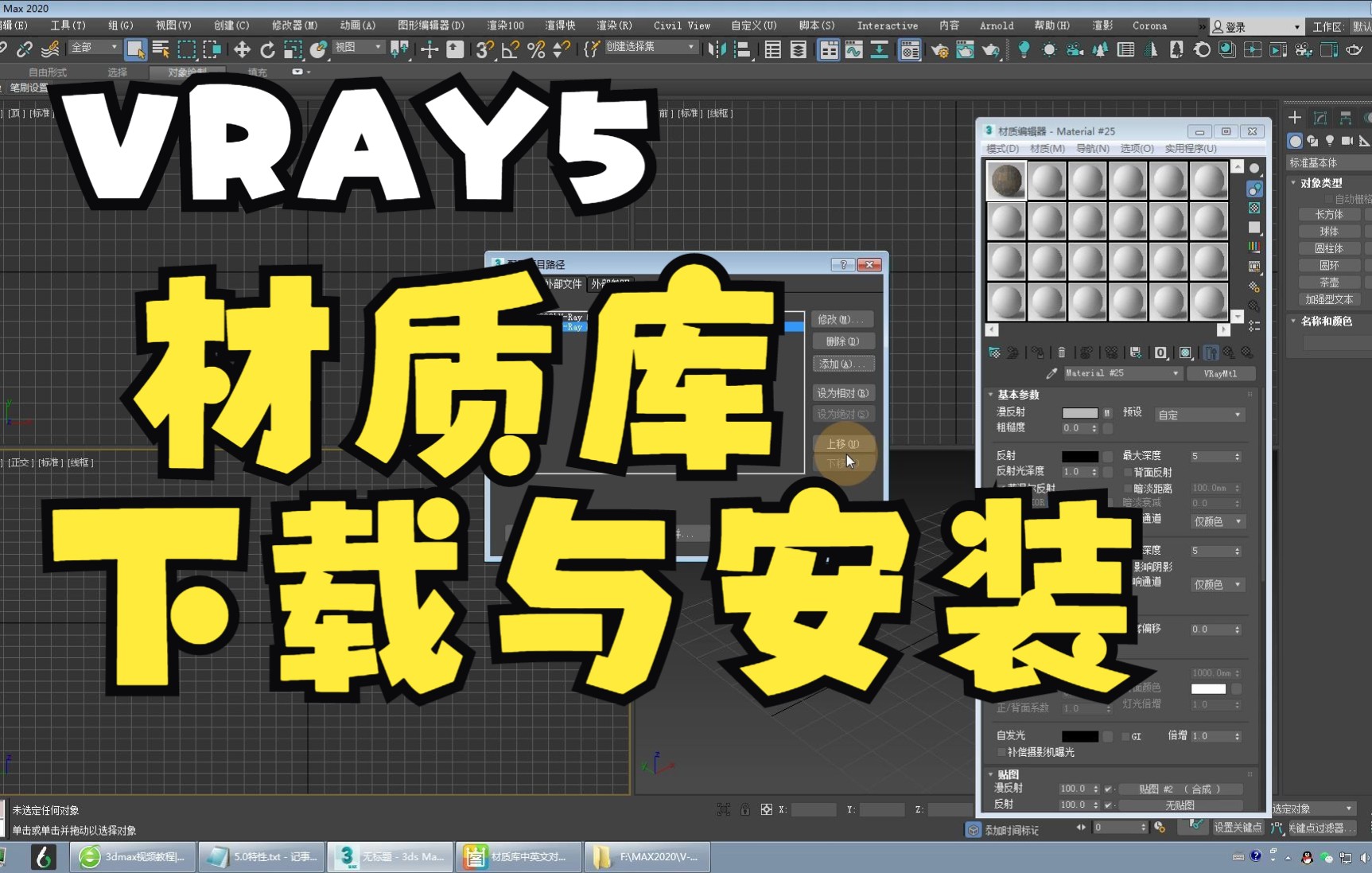Collapse the 名称和颜色 rollout
Image resolution: width=1372 pixels, height=873 pixels.
(x=1326, y=321)
